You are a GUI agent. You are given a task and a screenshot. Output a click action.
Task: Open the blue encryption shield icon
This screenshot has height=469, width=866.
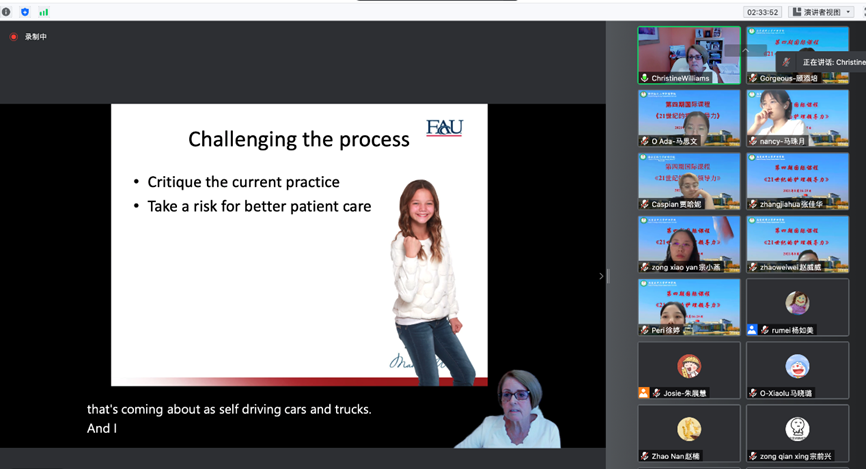click(25, 12)
